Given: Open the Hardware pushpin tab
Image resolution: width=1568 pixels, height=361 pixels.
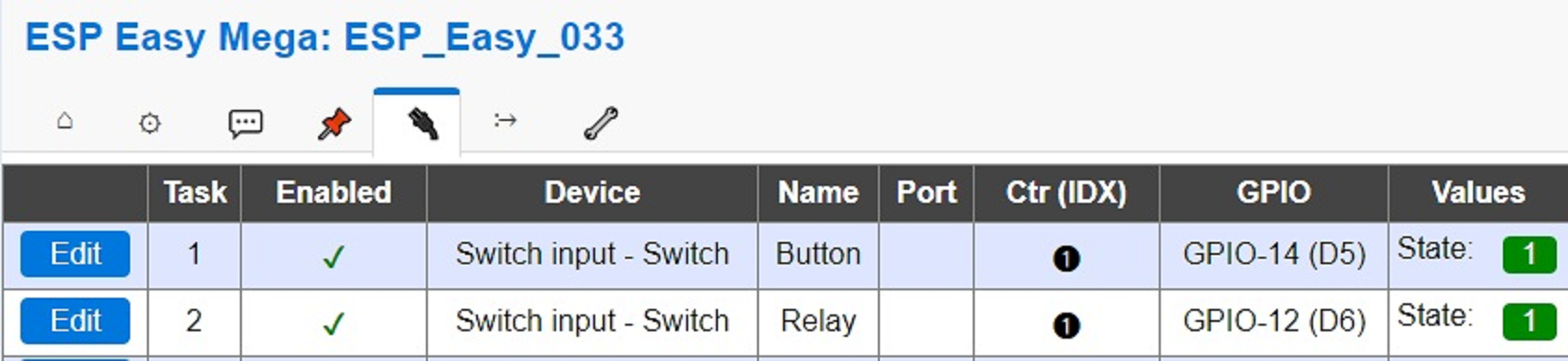Looking at the screenshot, I should coord(335,123).
